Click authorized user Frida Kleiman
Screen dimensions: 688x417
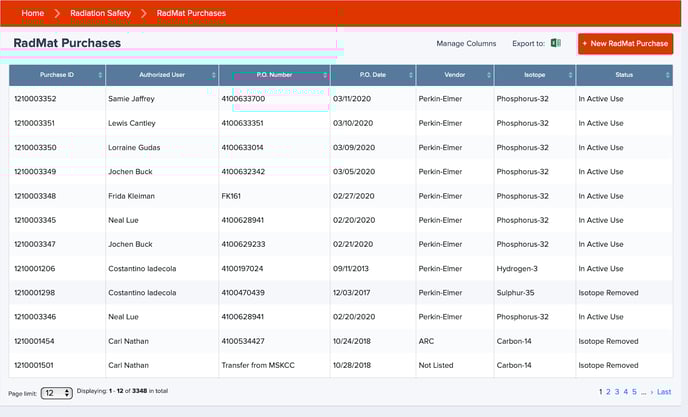click(x=131, y=196)
